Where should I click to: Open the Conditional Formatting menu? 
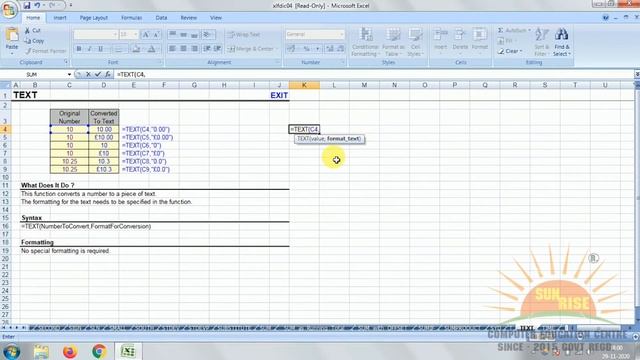point(365,42)
